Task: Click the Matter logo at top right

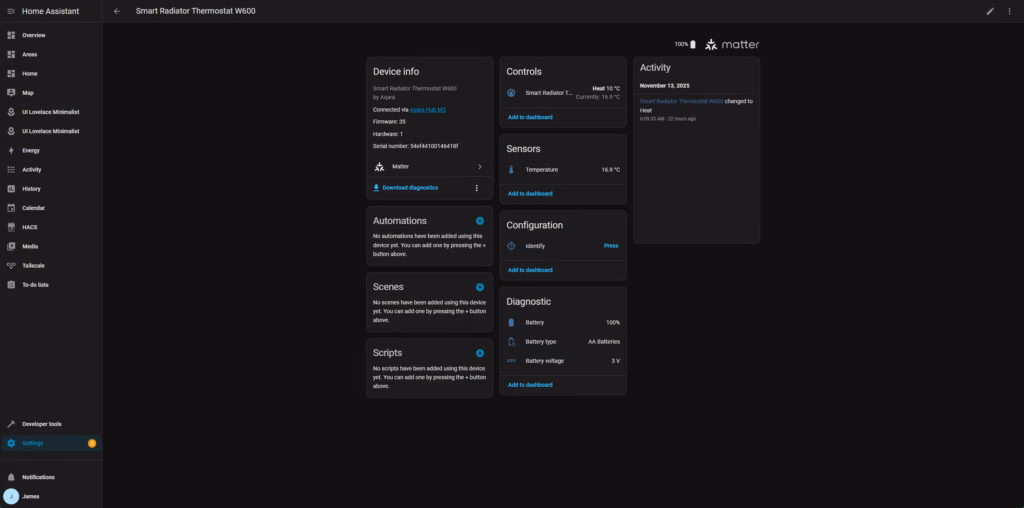Action: coord(732,44)
